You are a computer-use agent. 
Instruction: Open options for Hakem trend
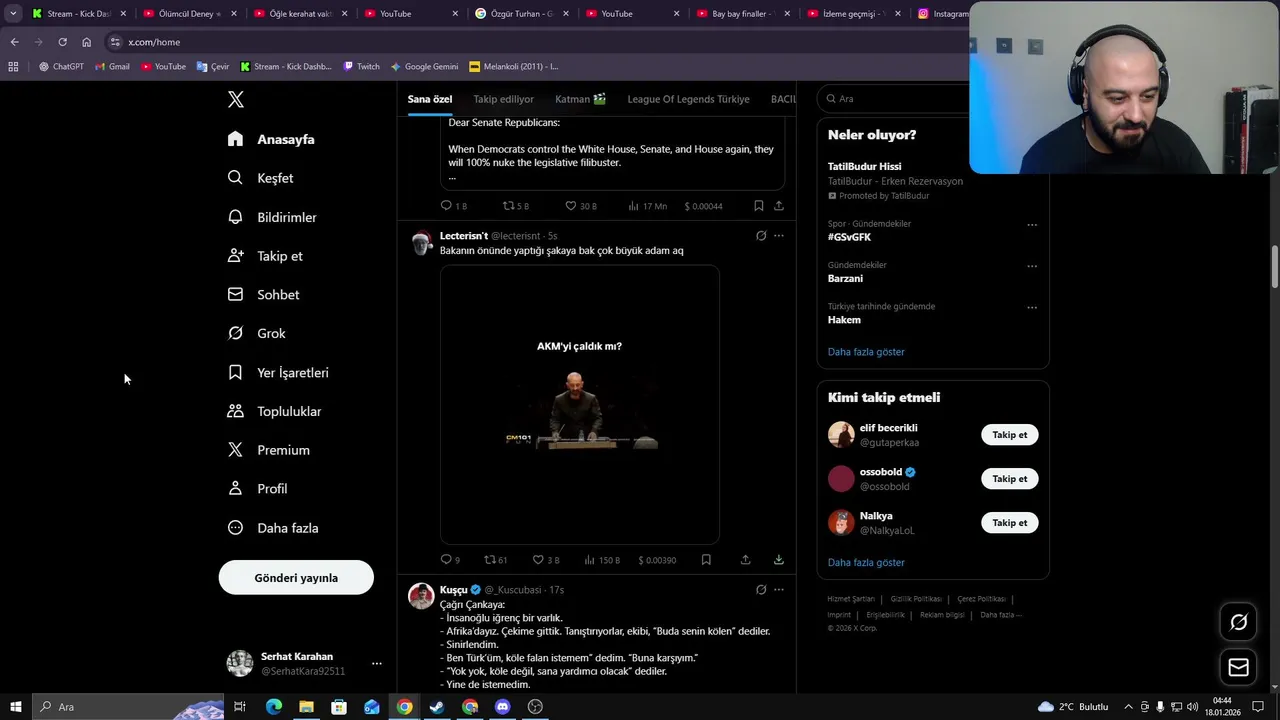tap(1032, 307)
